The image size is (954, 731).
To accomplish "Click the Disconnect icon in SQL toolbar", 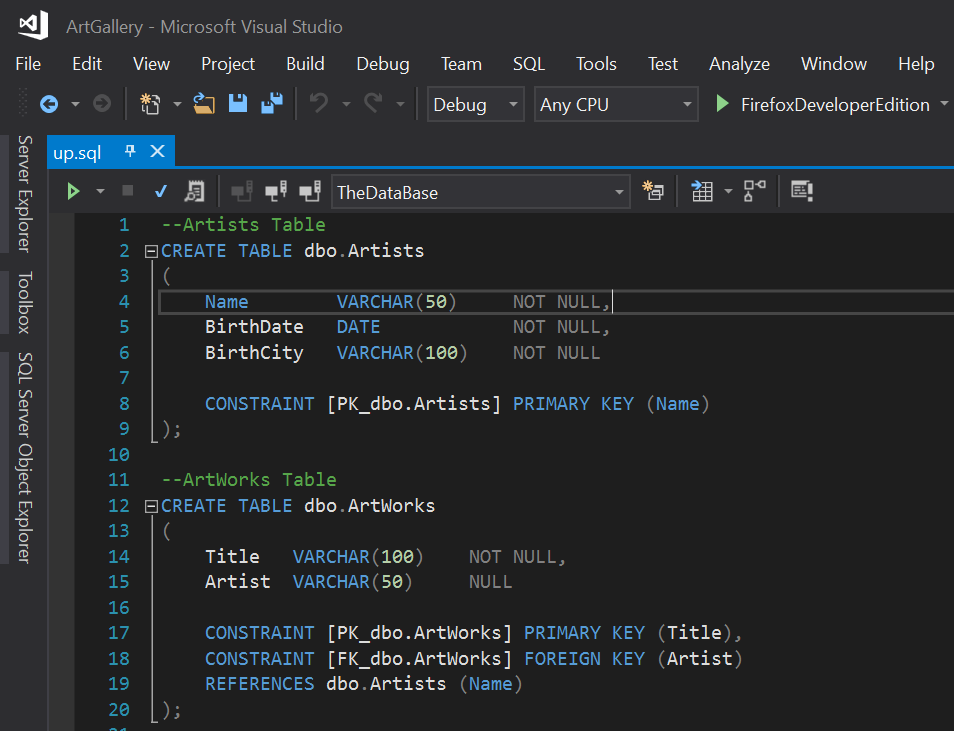I will click(x=276, y=192).
